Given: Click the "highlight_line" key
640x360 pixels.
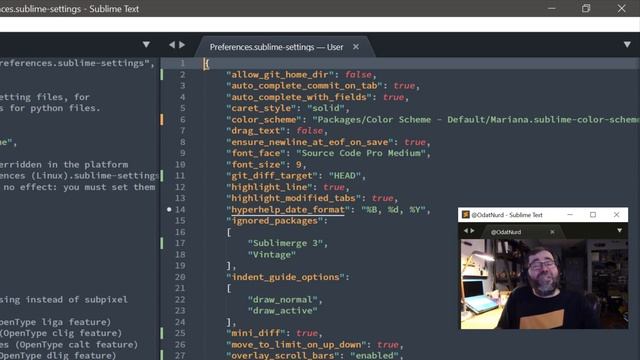Looking at the screenshot, I should [x=269, y=187].
